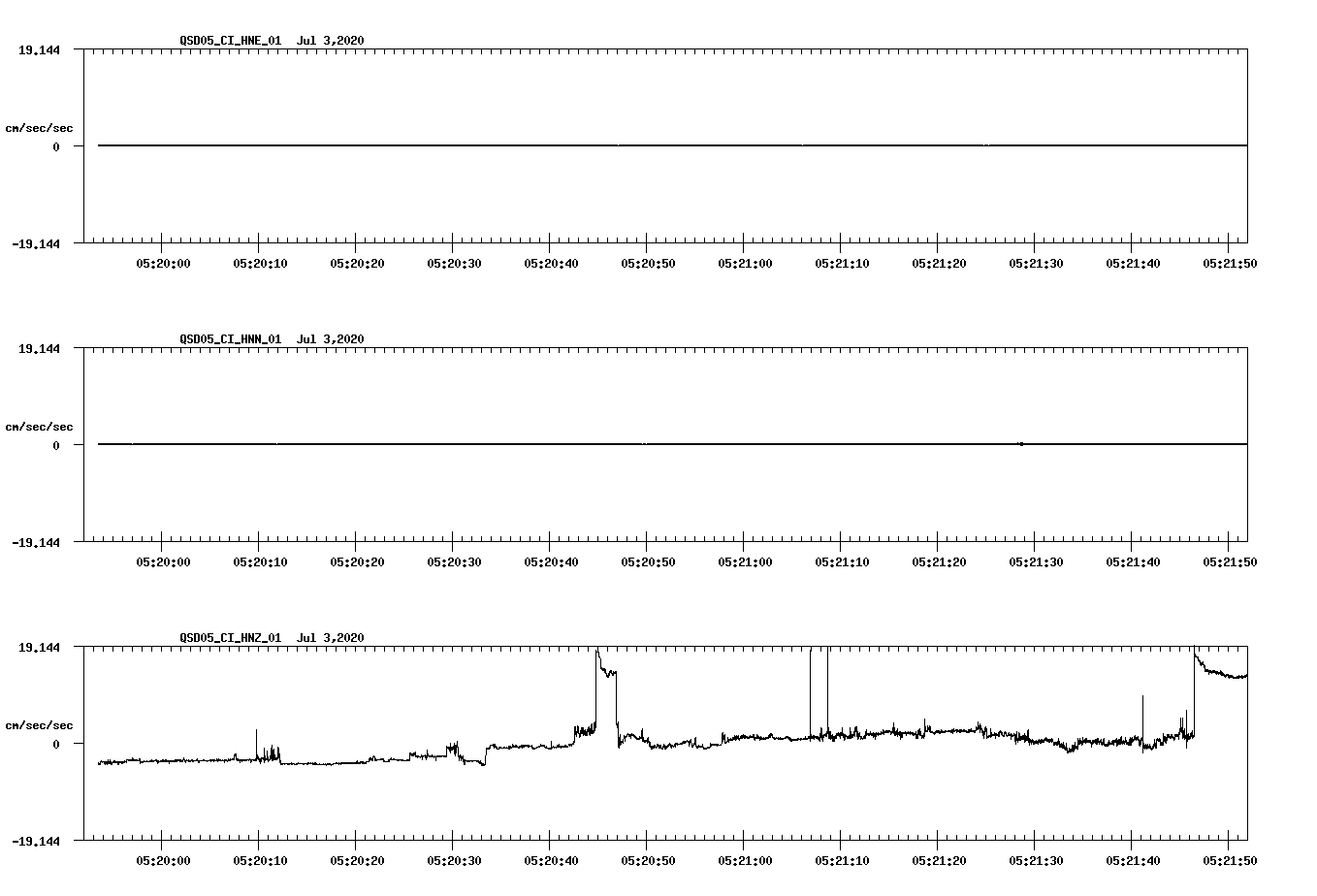
Task: Click the small dot on HNN trace near 05:21:28
Action: (1021, 444)
